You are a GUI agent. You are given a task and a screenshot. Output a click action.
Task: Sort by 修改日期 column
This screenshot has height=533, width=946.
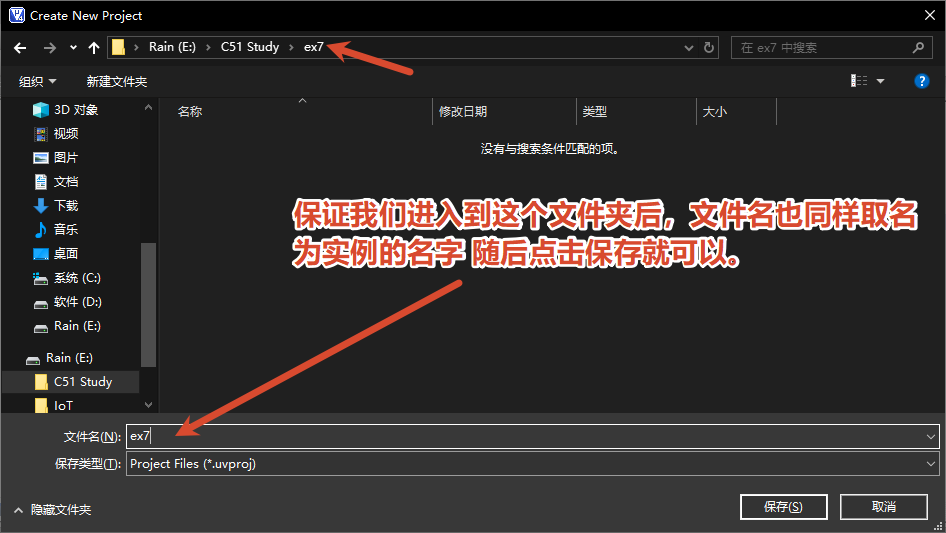pyautogui.click(x=463, y=112)
